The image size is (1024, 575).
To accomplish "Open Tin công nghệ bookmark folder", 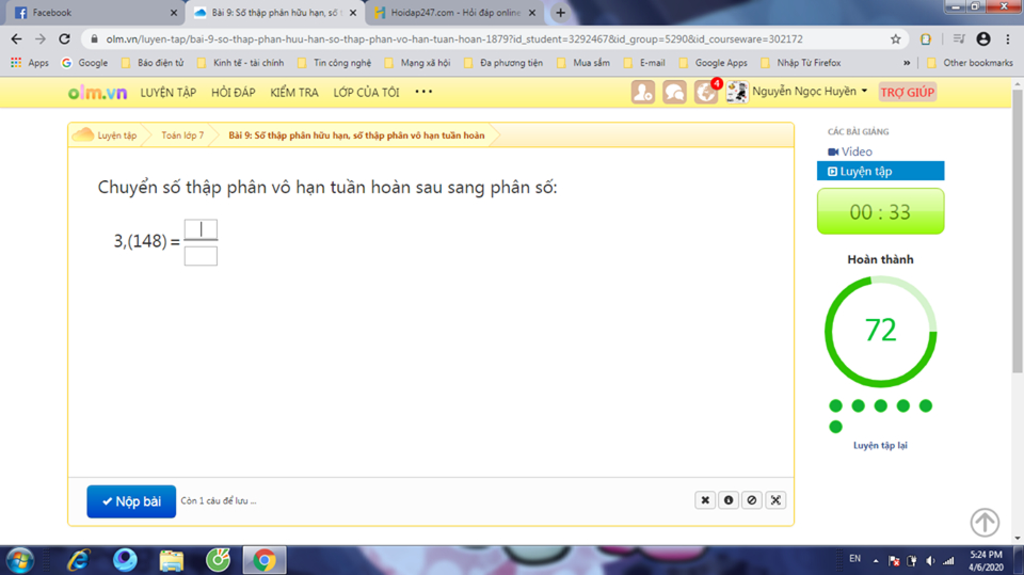I will [334, 63].
